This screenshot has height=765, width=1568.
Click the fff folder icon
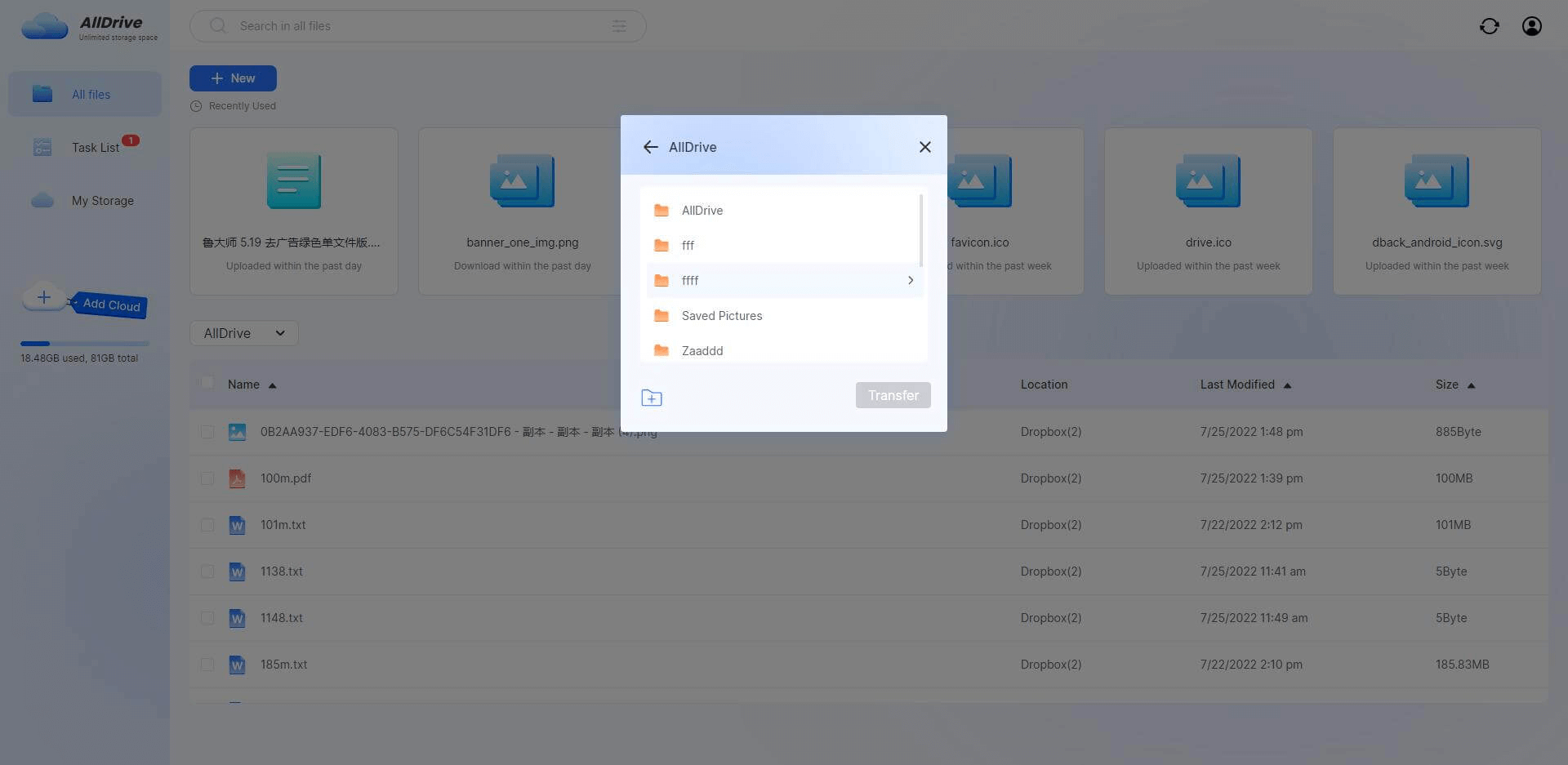point(661,246)
